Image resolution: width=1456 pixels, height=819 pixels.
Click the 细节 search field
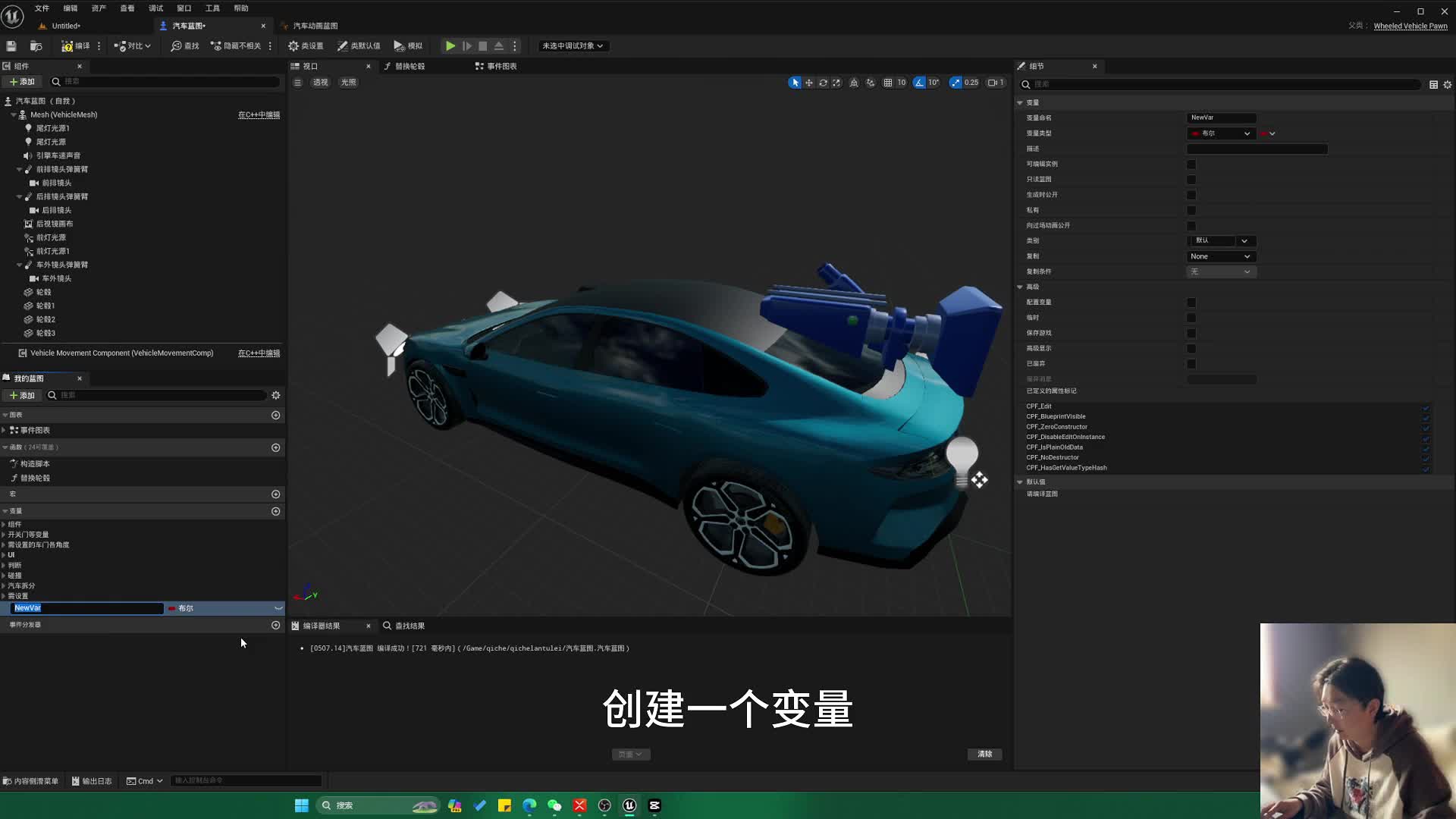point(1221,85)
